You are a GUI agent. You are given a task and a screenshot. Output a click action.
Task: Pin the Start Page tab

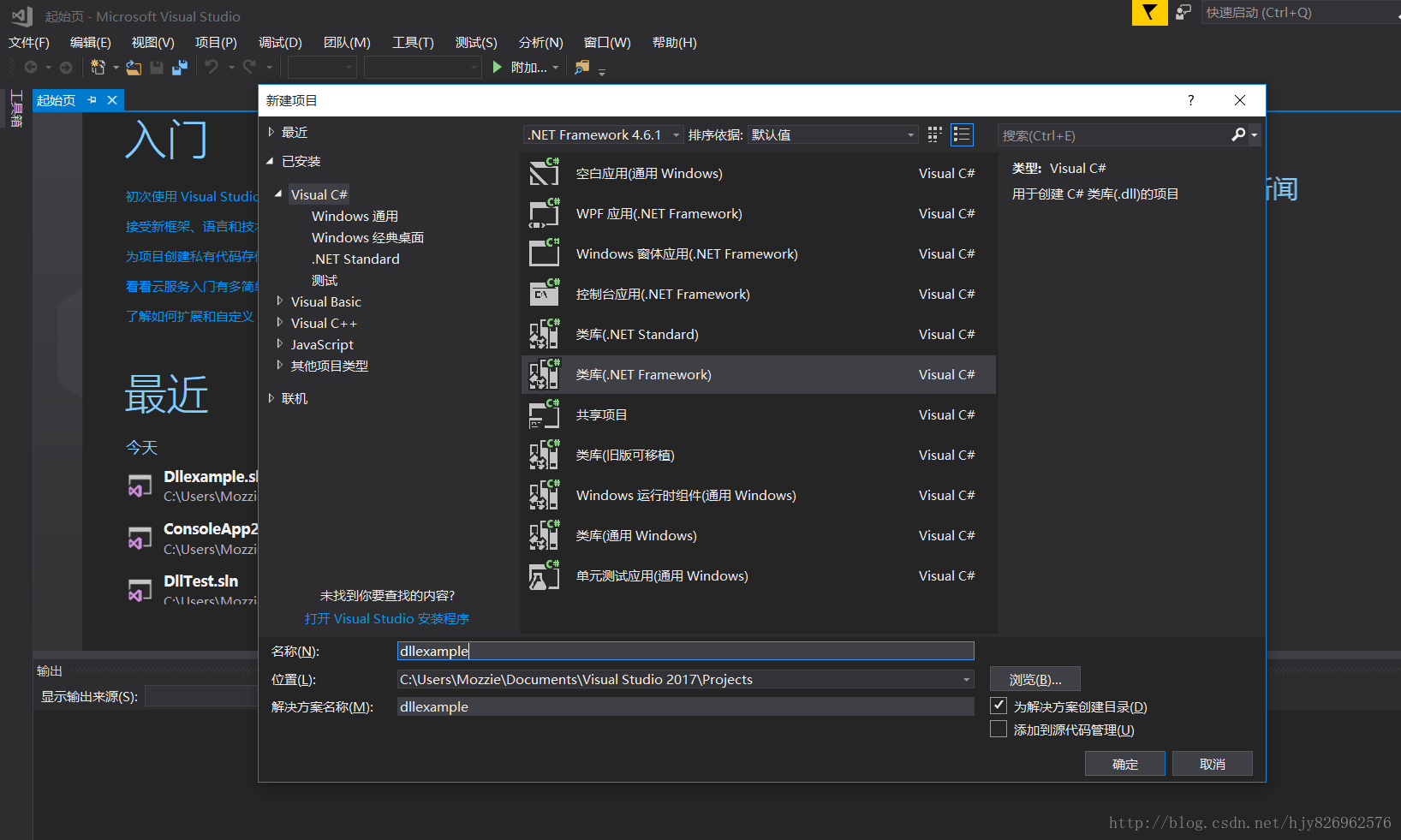[92, 100]
